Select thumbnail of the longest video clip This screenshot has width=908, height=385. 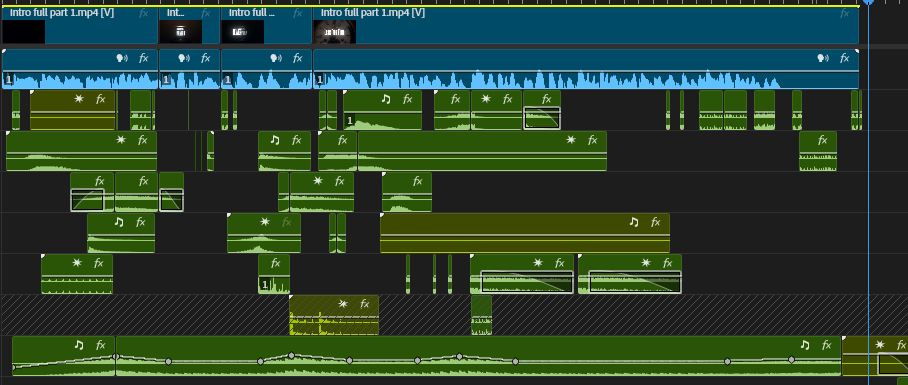(335, 32)
